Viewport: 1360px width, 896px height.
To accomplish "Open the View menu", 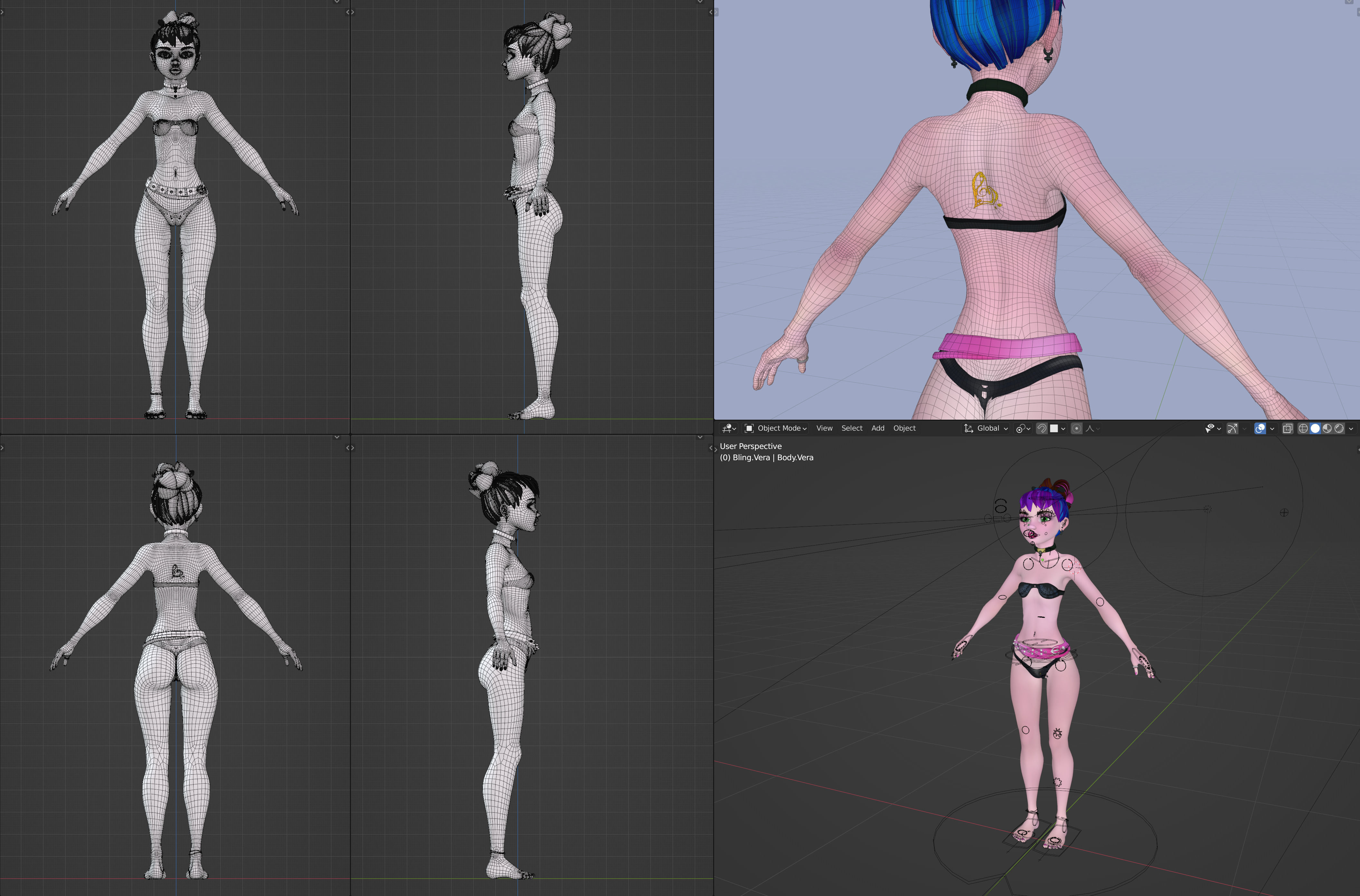I will [x=824, y=429].
